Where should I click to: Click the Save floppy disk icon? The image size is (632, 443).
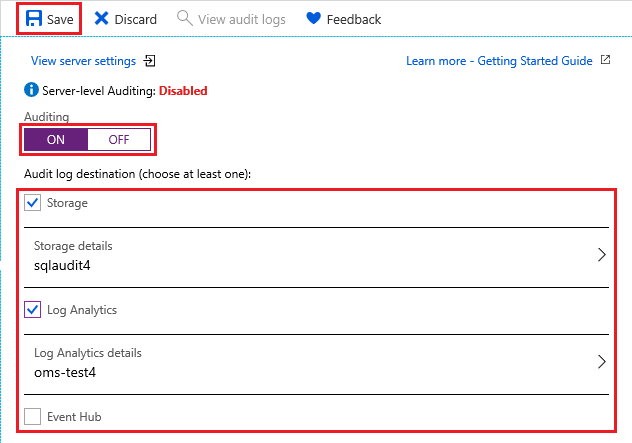33,19
